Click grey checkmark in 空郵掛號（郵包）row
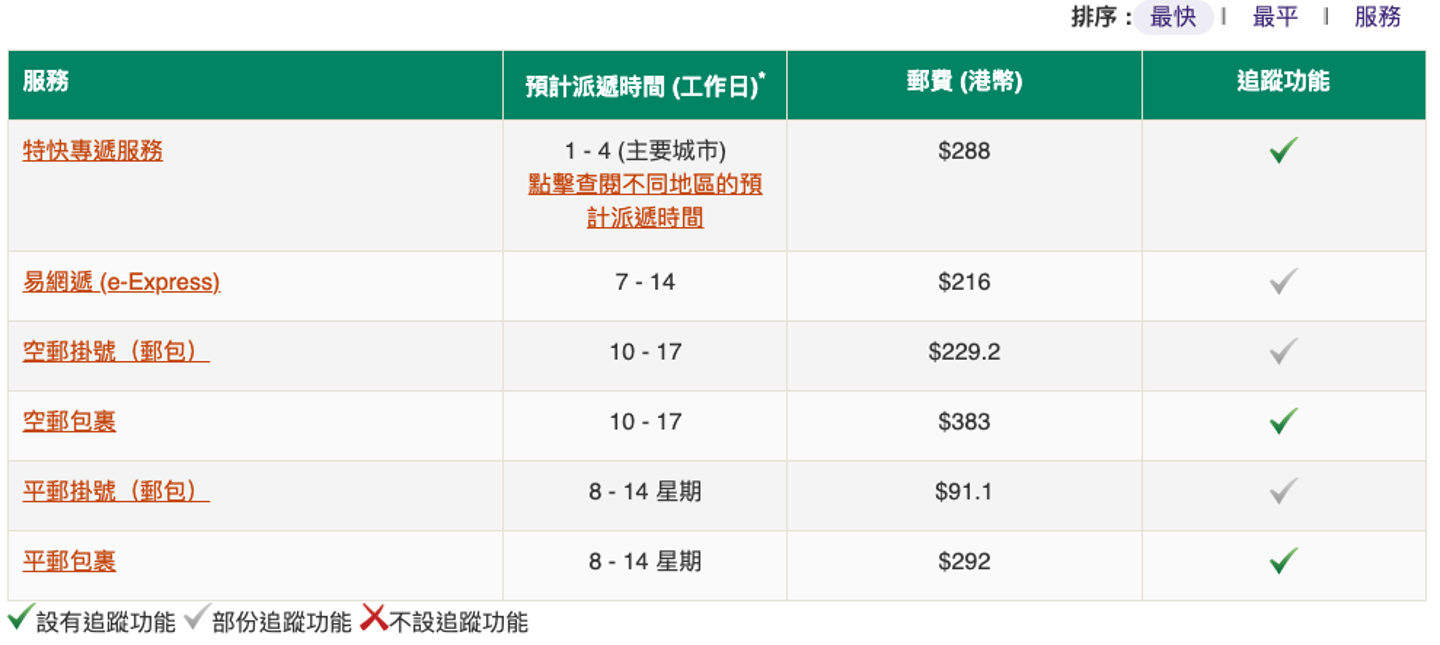This screenshot has height=645, width=1440. pos(1283,352)
